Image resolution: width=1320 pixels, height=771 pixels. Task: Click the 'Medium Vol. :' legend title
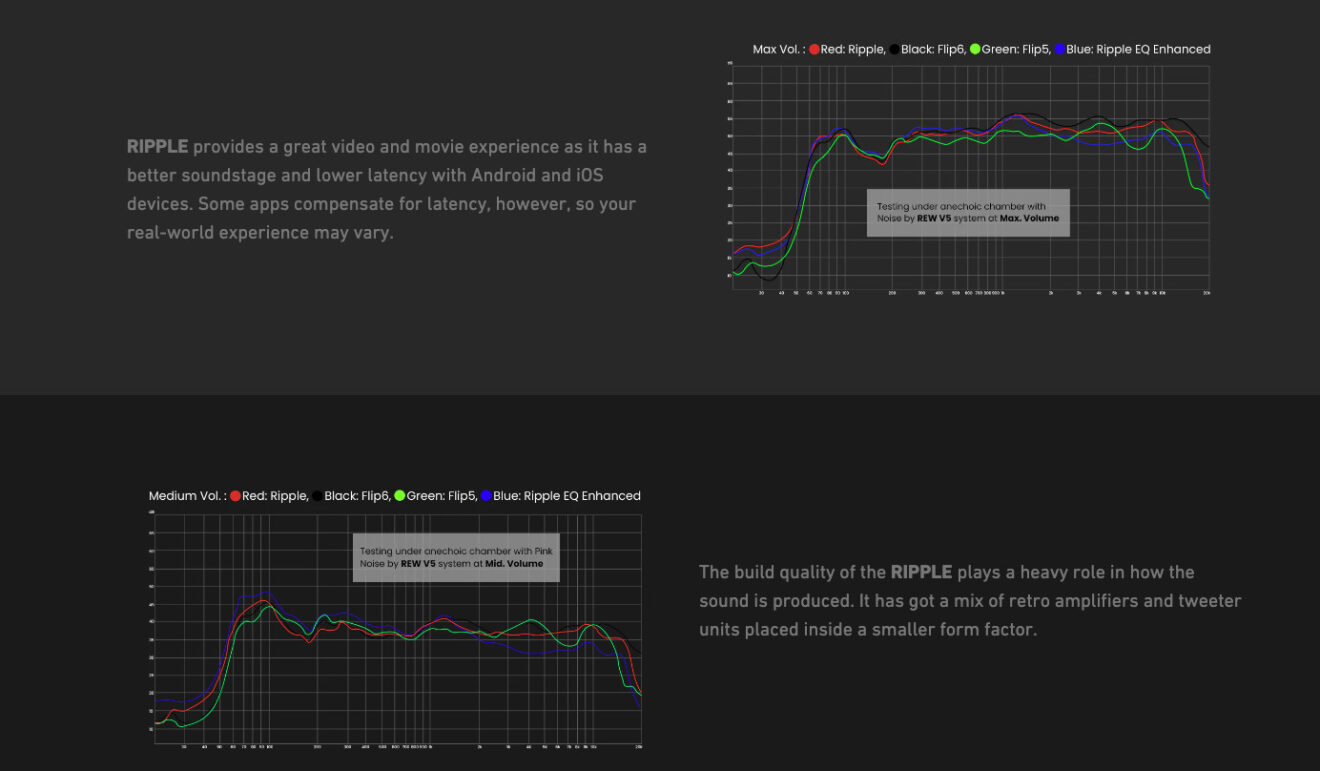pyautogui.click(x=187, y=496)
